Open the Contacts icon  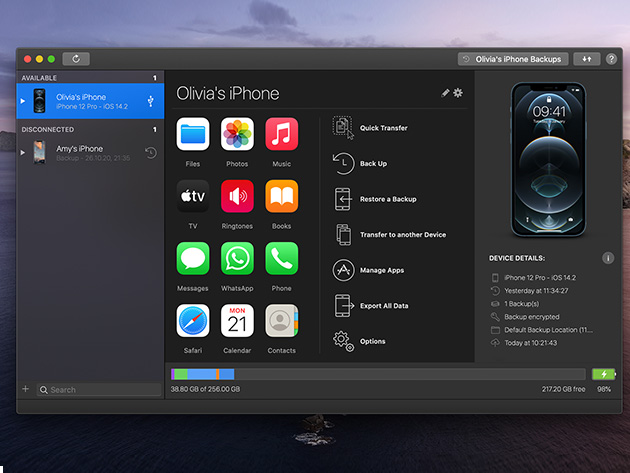(282, 321)
